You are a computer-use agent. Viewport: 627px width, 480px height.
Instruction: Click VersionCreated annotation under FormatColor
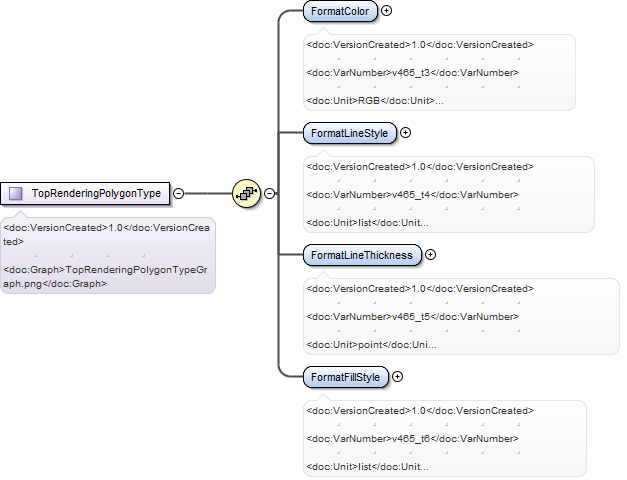pos(420,45)
